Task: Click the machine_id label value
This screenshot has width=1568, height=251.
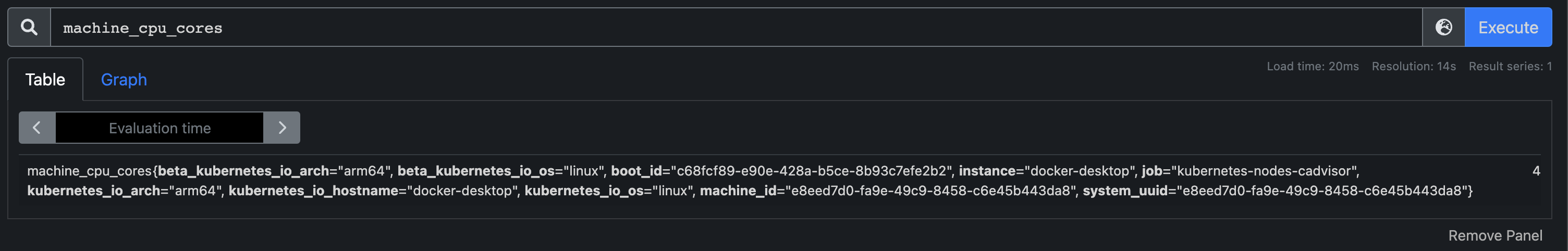Action: pyautogui.click(x=927, y=191)
